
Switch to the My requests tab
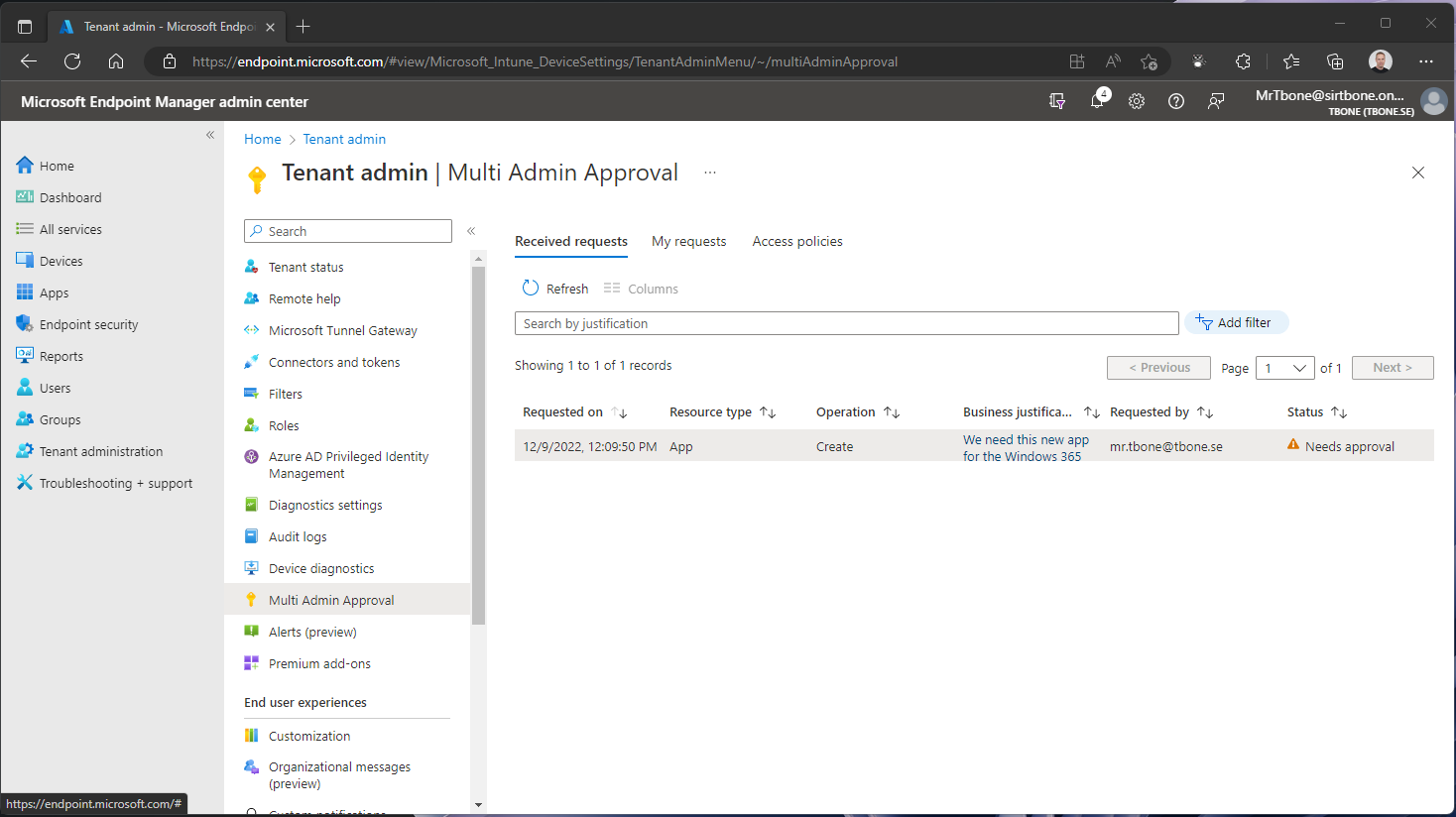(688, 241)
